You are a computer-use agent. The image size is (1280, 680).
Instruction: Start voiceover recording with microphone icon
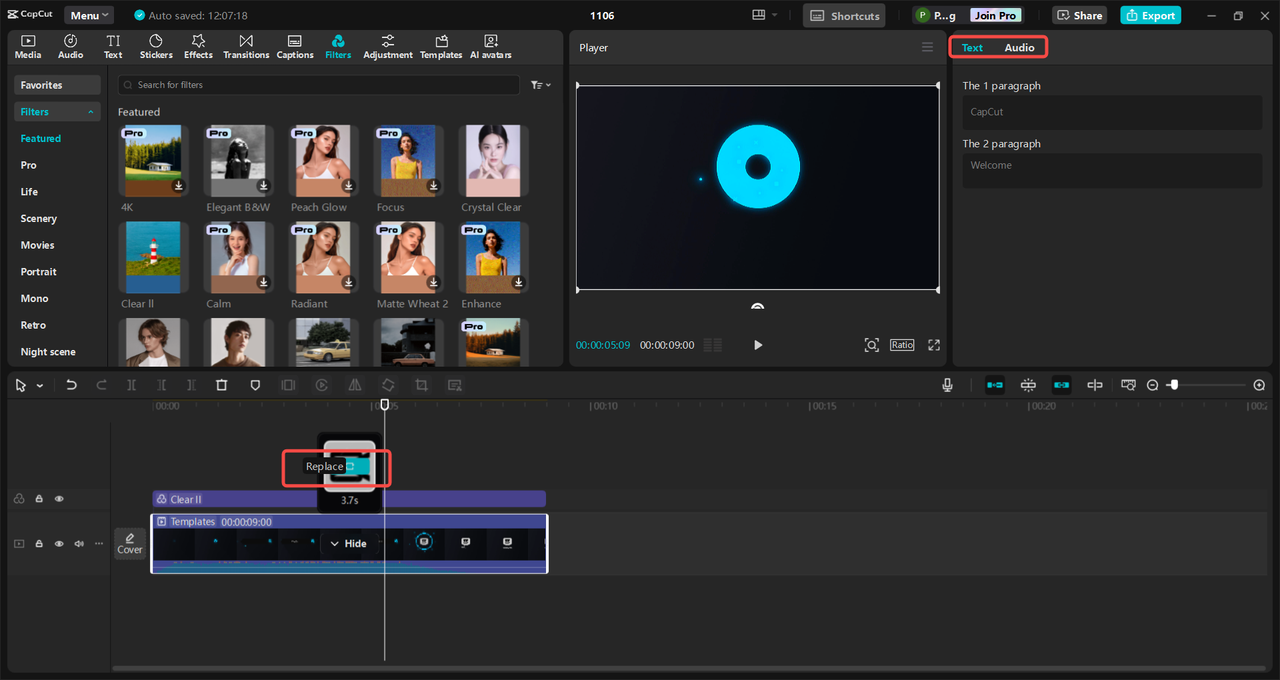click(x=947, y=385)
